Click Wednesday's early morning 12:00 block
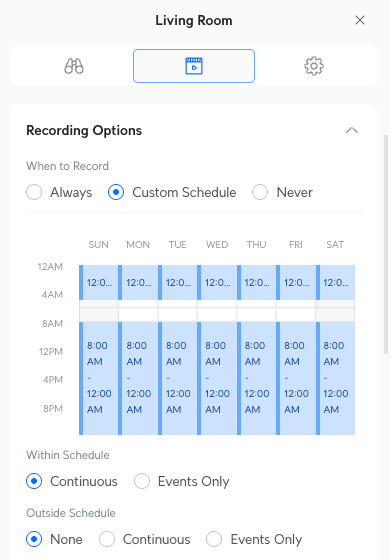The width and height of the screenshot is (391, 560). pos(217,282)
